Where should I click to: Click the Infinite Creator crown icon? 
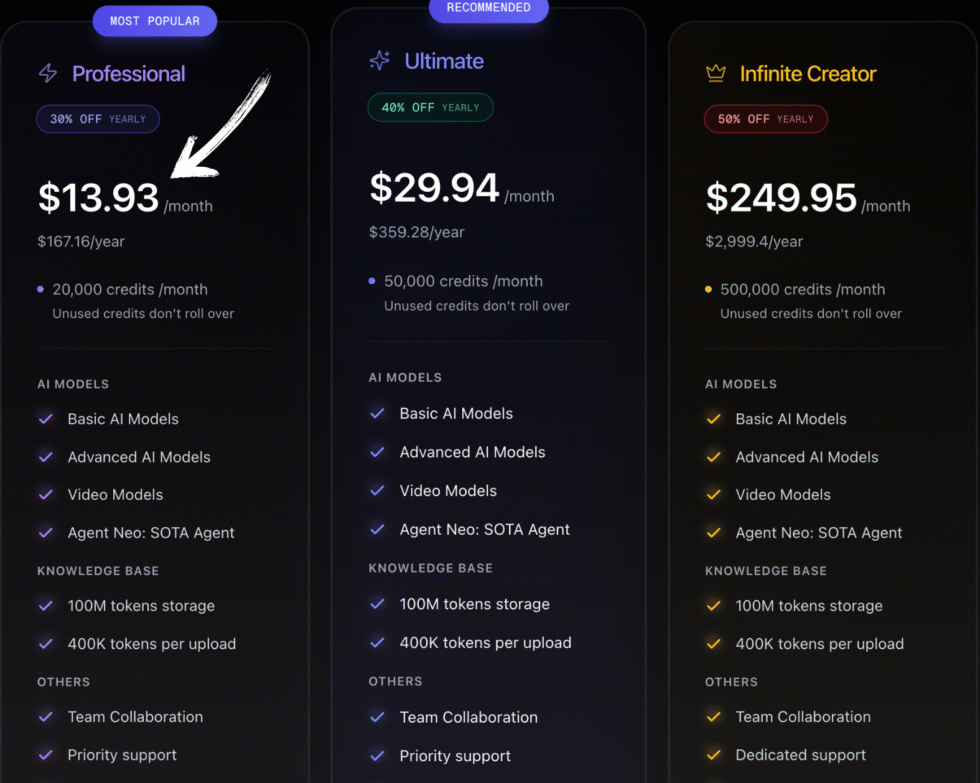(x=714, y=72)
